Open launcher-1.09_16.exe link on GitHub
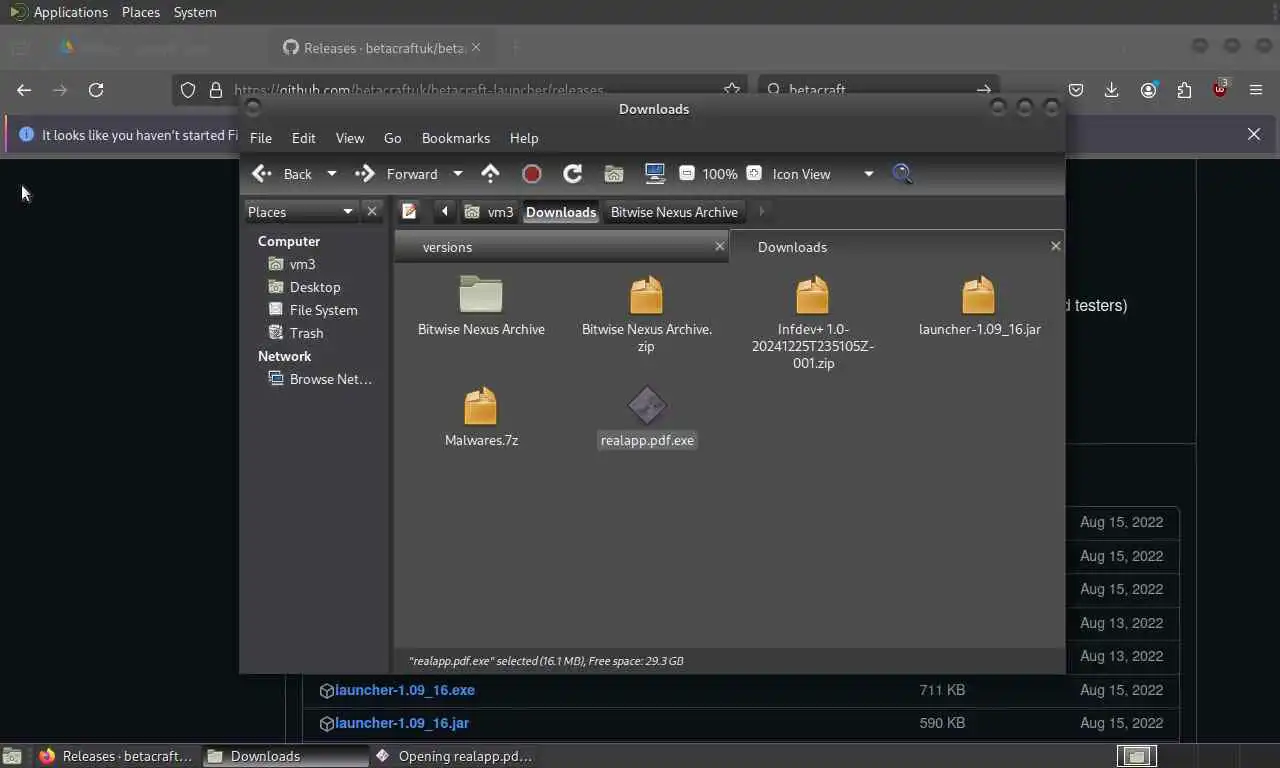This screenshot has height=768, width=1280. click(405, 690)
